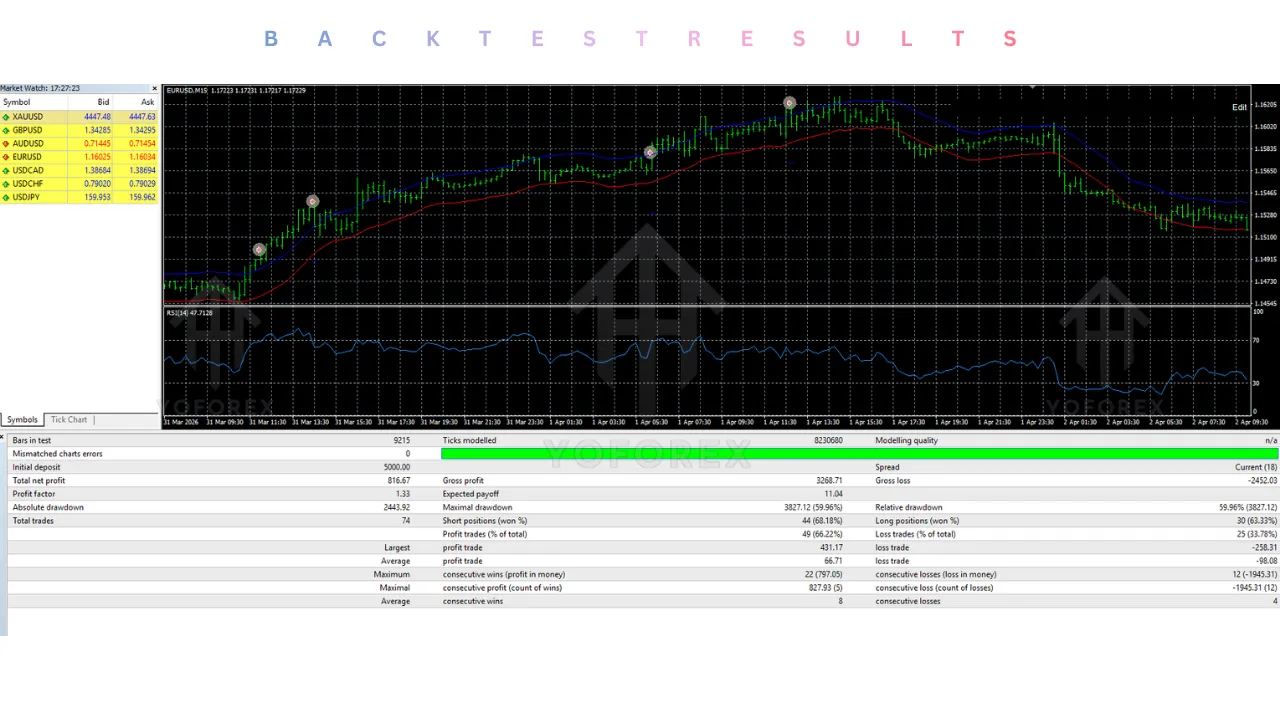1280x720 pixels.
Task: Select the Total trades value 74
Action: pyautogui.click(x=406, y=521)
